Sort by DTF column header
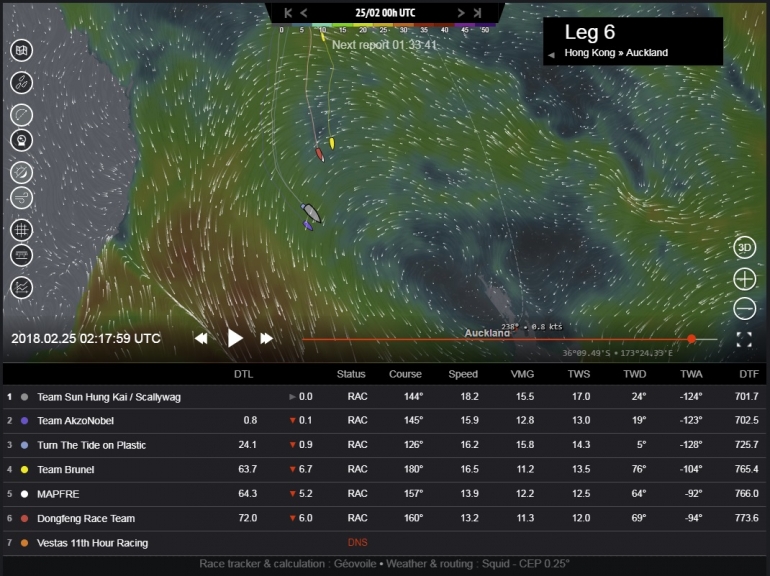770x576 pixels. coord(749,374)
